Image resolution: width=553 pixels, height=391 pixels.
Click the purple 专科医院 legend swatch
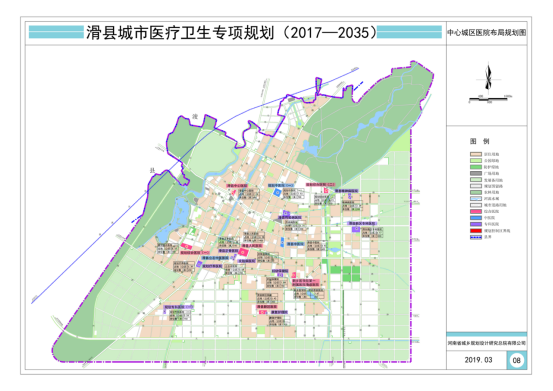[x=476, y=224]
